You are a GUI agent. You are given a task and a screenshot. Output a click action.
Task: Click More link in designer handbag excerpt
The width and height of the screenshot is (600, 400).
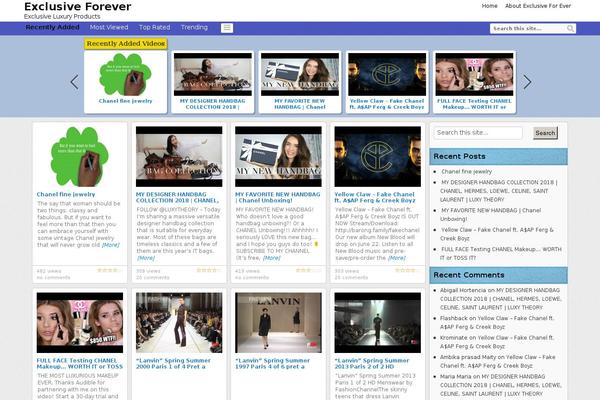click(x=146, y=258)
